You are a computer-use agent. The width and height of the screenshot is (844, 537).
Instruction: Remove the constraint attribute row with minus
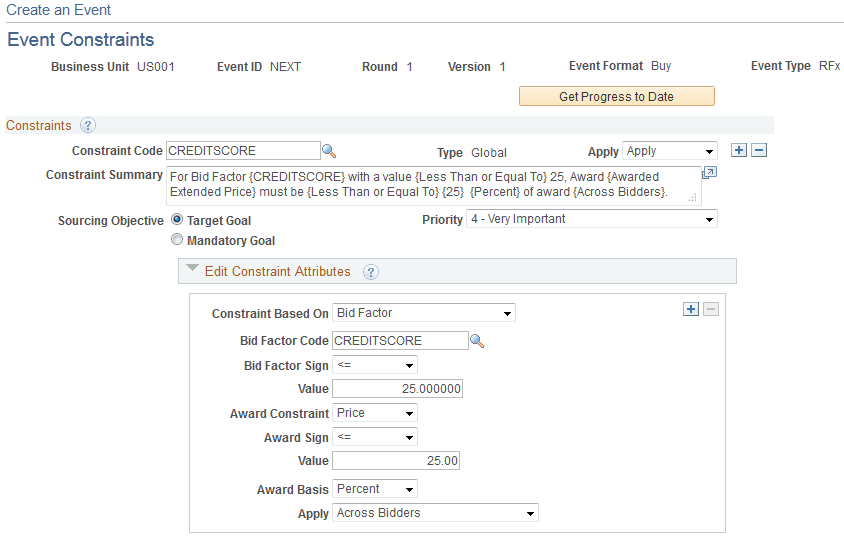[x=711, y=309]
